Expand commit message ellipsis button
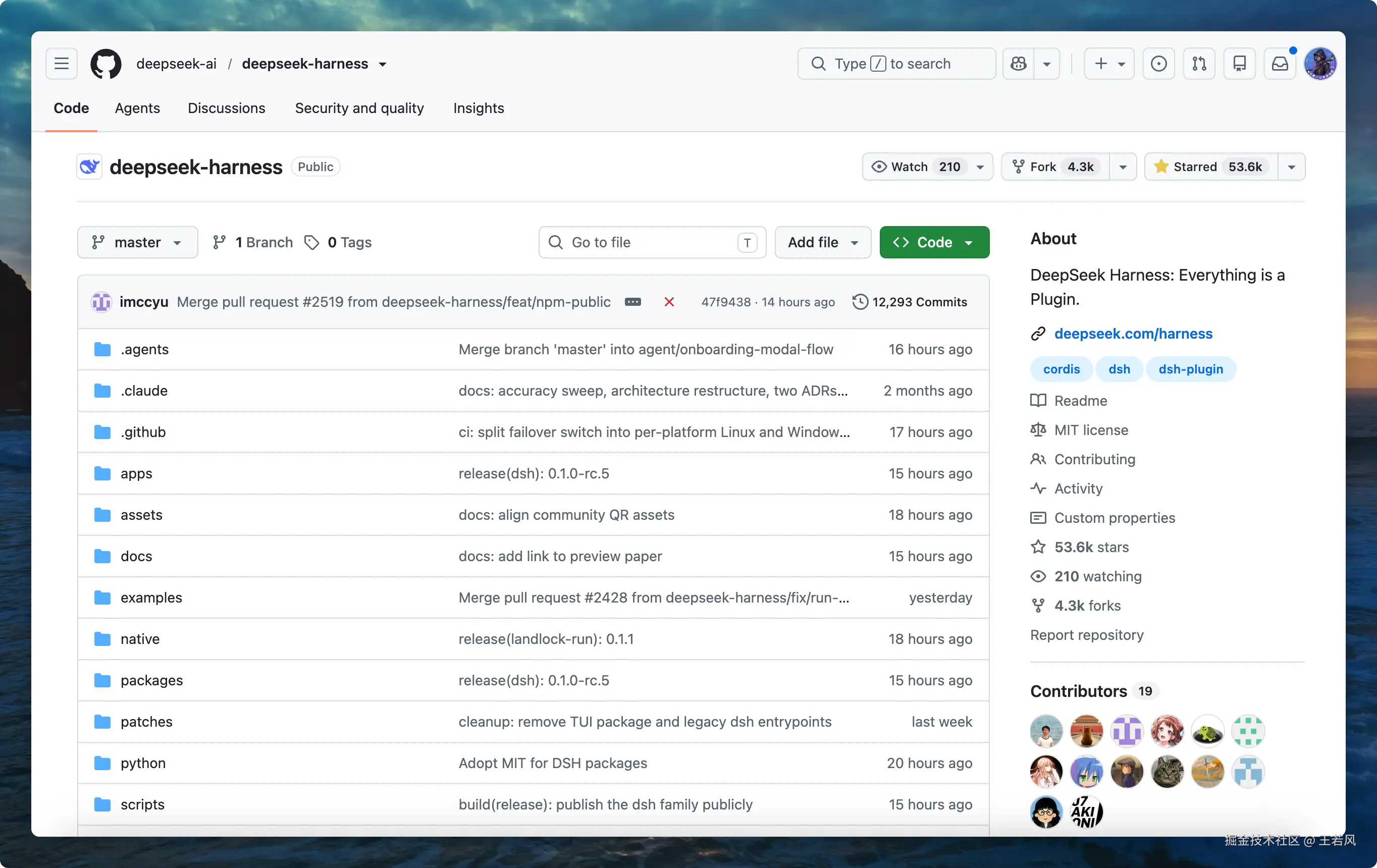1377x868 pixels. 632,302
